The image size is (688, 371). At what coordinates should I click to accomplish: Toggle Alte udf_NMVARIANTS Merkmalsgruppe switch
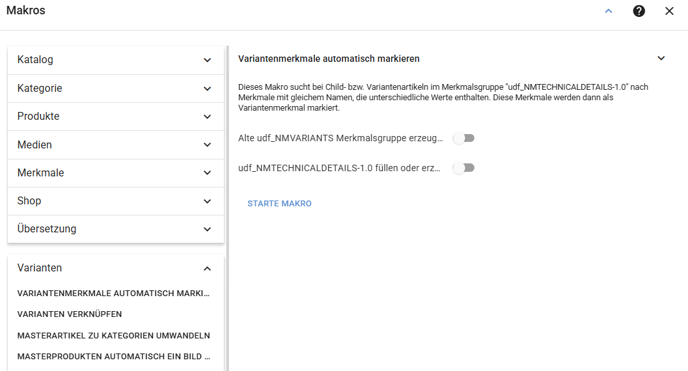464,138
